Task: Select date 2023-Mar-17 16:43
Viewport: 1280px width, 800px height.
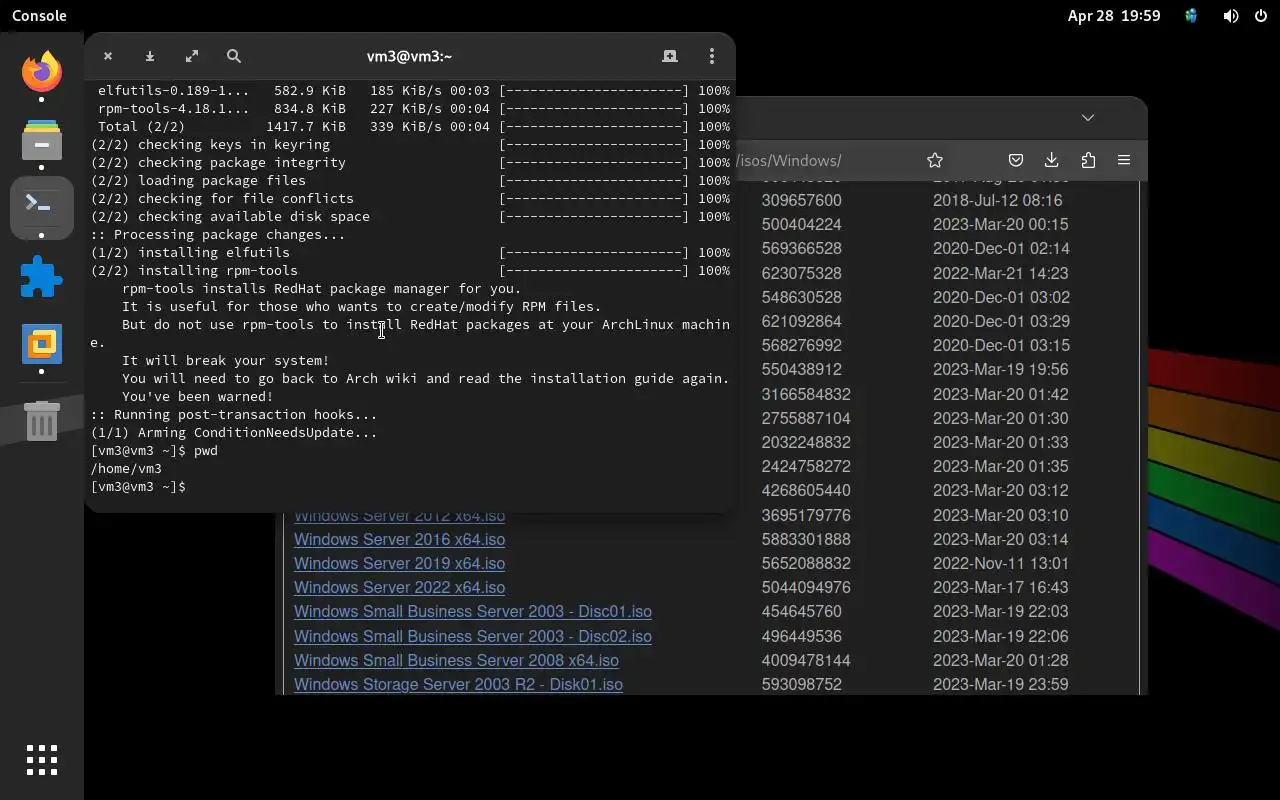Action: (1000, 587)
